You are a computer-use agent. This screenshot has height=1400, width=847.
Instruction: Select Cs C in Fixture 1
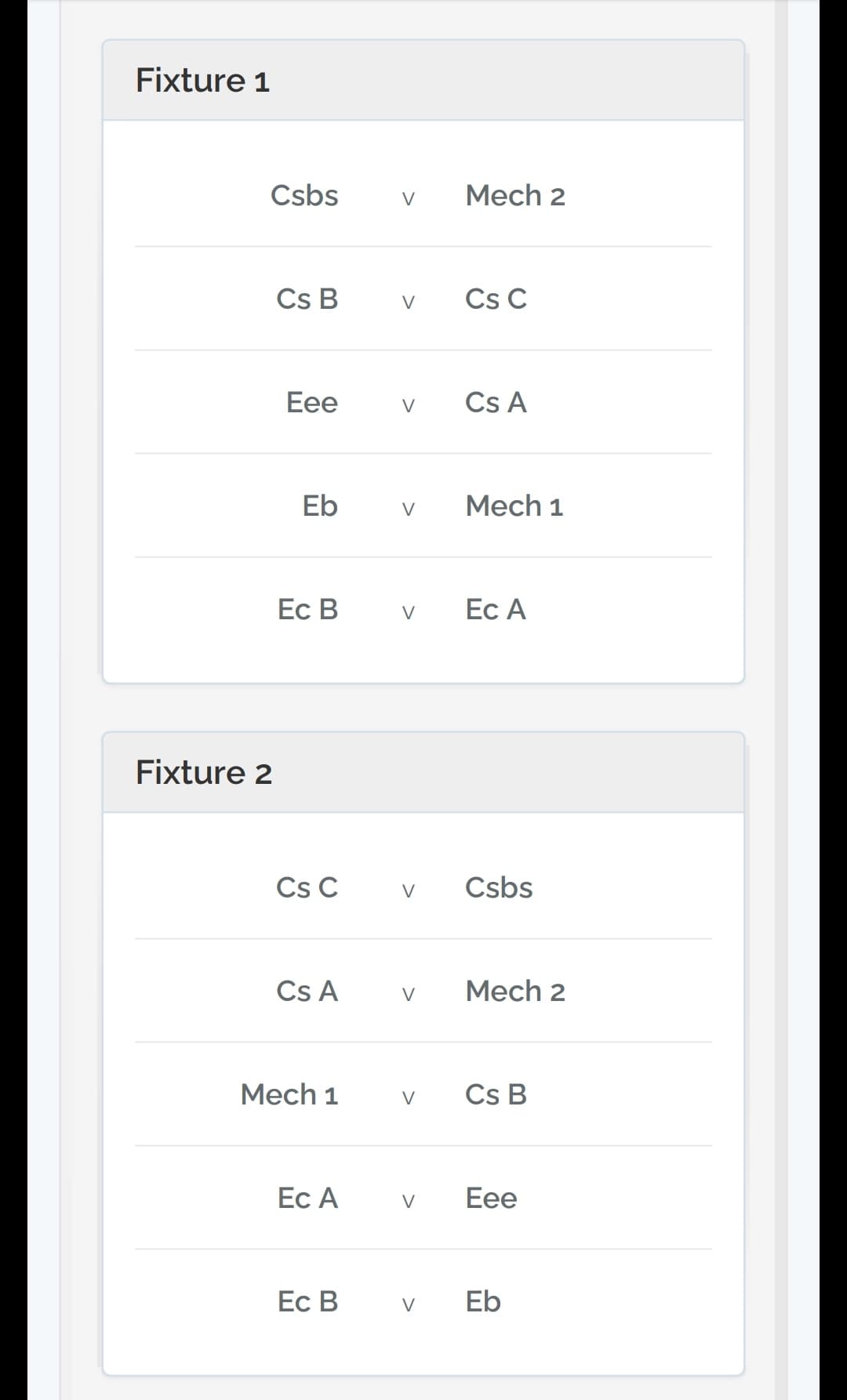(x=496, y=299)
